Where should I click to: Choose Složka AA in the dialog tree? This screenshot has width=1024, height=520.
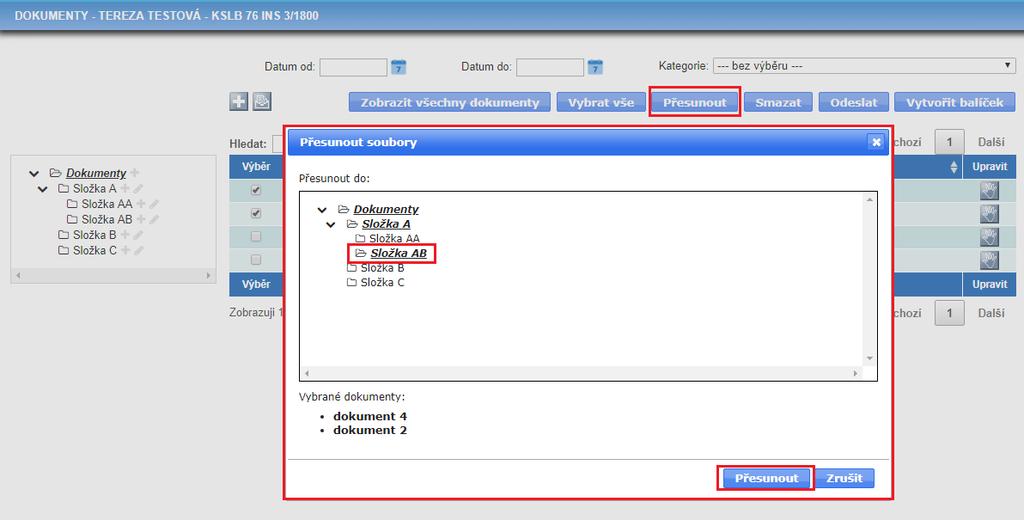(x=394, y=238)
